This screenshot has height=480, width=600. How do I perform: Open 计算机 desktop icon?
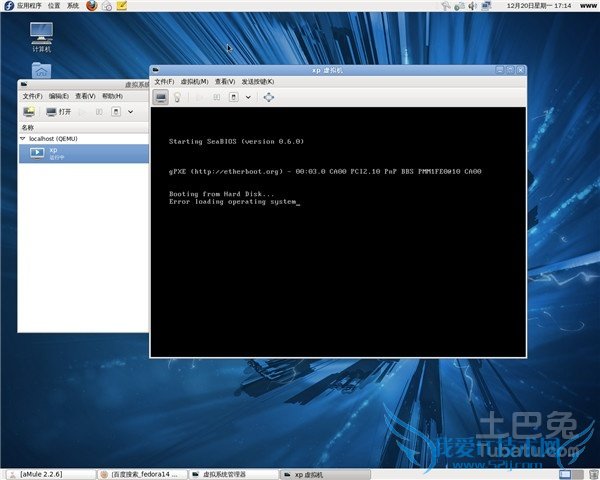coord(41,37)
